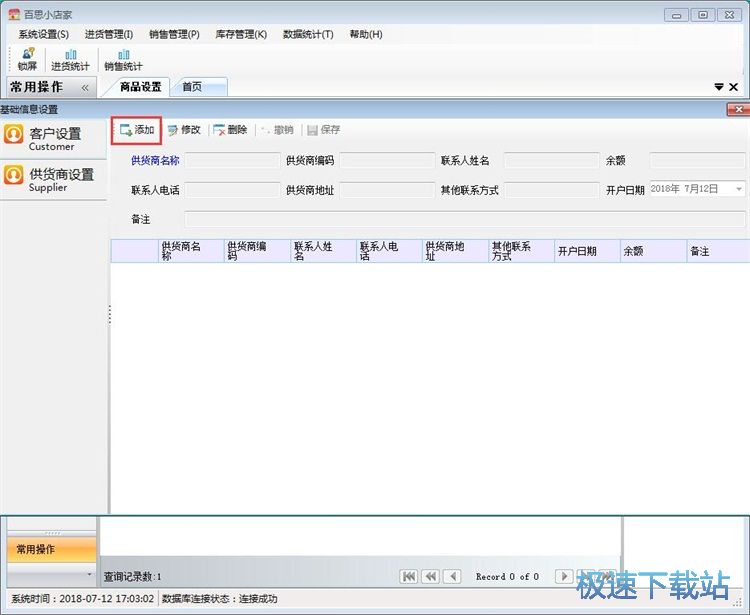Focus the 供货商编码 input field
The image size is (750, 615).
click(387, 160)
